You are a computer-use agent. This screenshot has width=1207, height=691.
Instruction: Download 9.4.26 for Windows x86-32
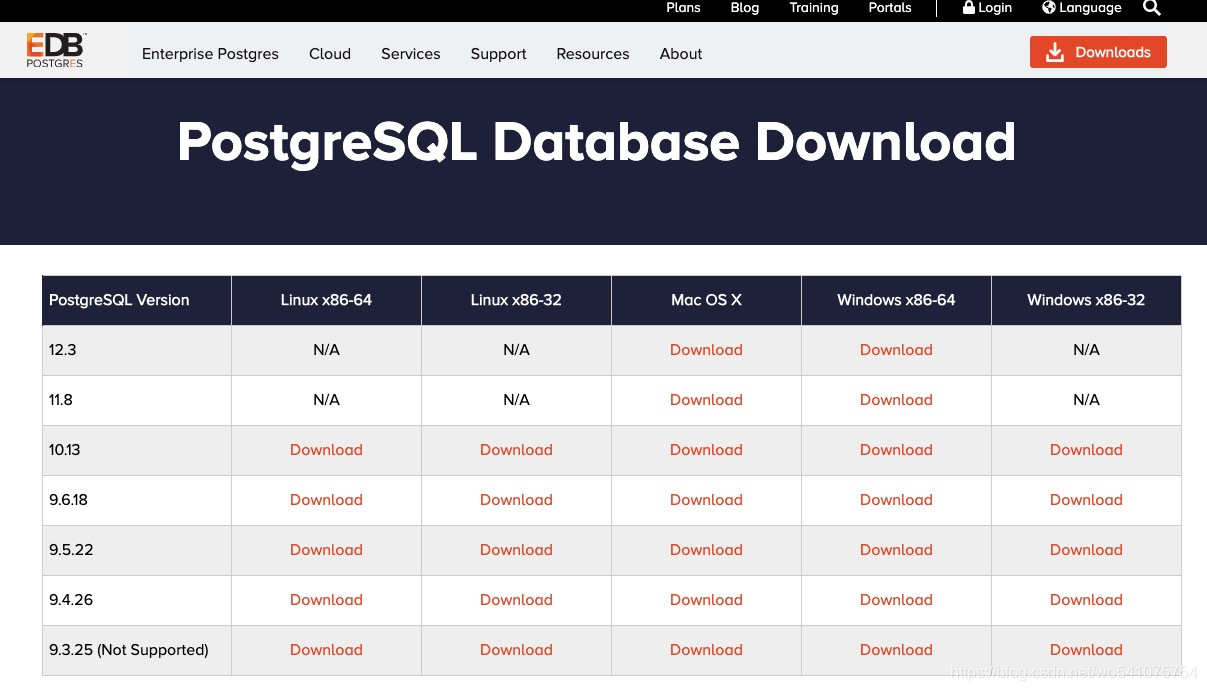[x=1086, y=600]
